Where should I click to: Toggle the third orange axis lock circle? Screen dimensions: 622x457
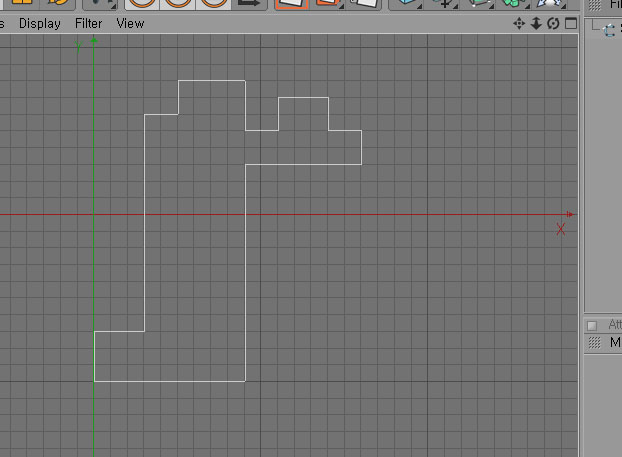(x=213, y=4)
